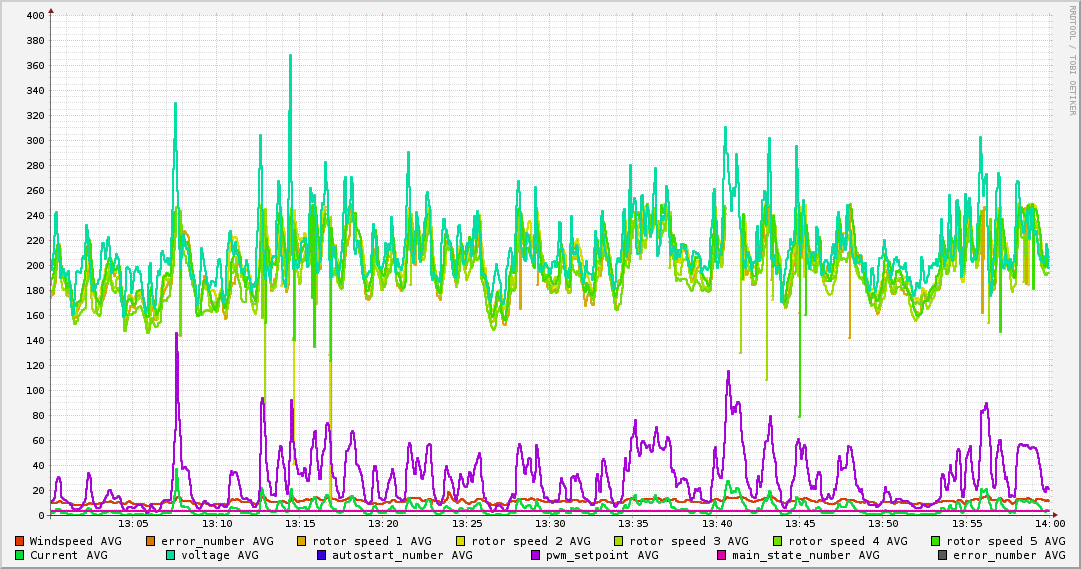This screenshot has height=569, width=1081.
Task: Click the pink main_state_number AVG swatch
Action: coord(722,555)
